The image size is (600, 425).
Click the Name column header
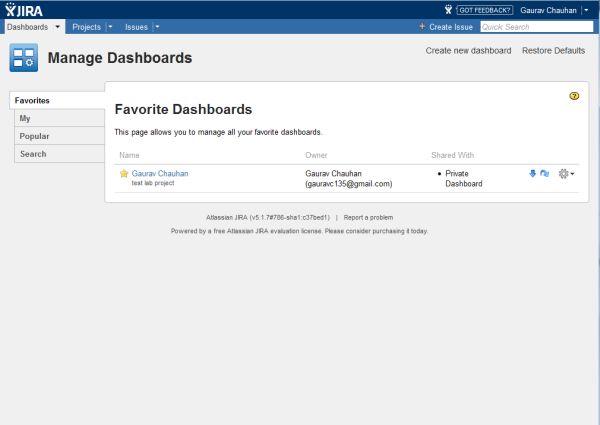point(129,155)
